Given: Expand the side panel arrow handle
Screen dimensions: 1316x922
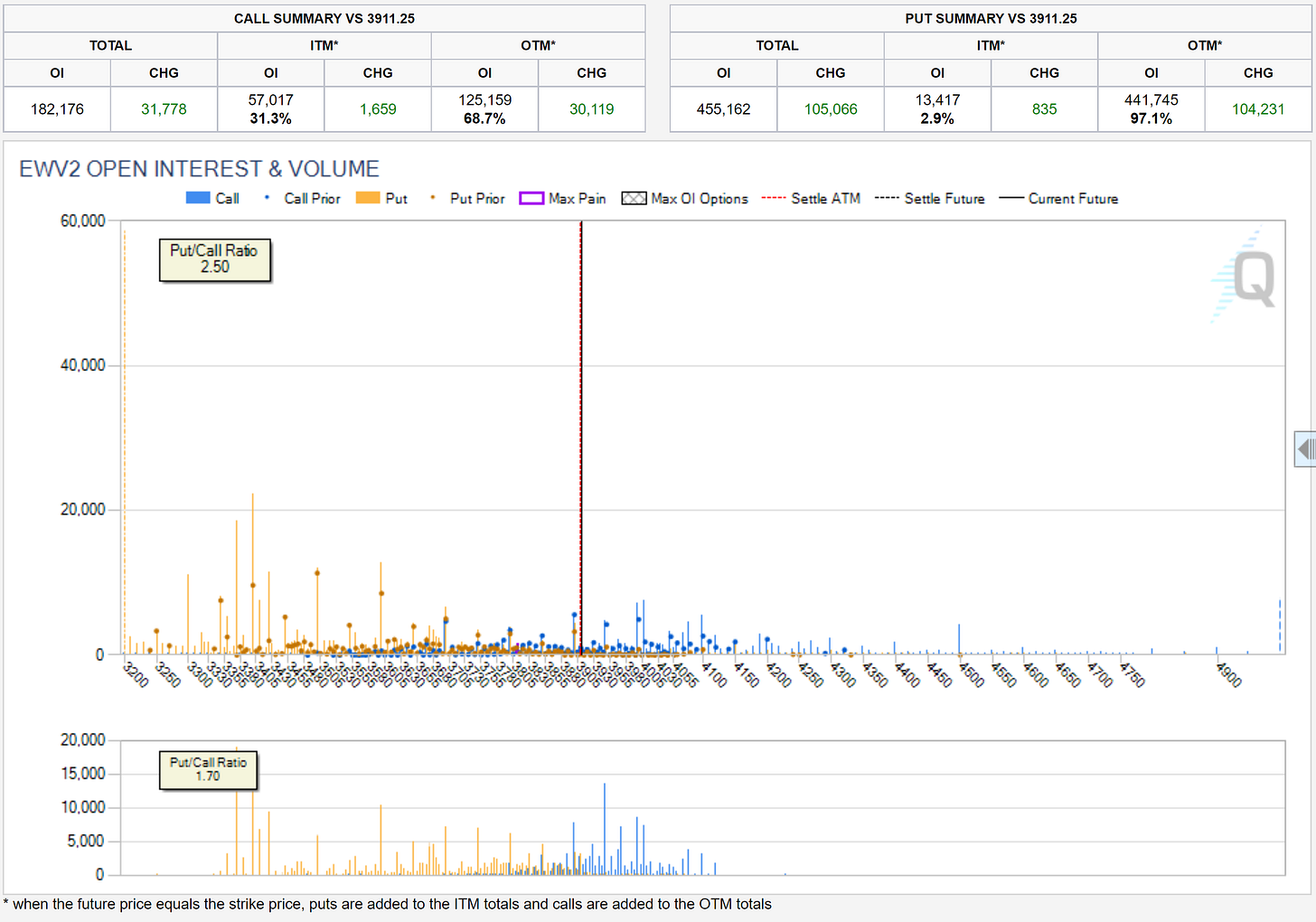Looking at the screenshot, I should [x=1305, y=448].
